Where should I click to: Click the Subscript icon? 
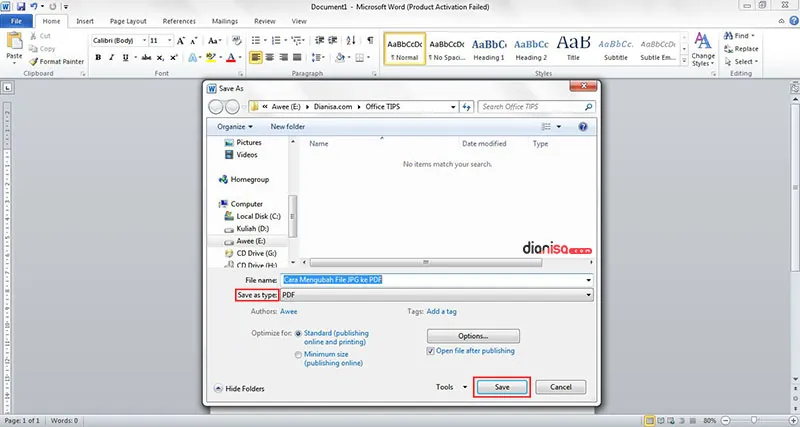(160, 58)
